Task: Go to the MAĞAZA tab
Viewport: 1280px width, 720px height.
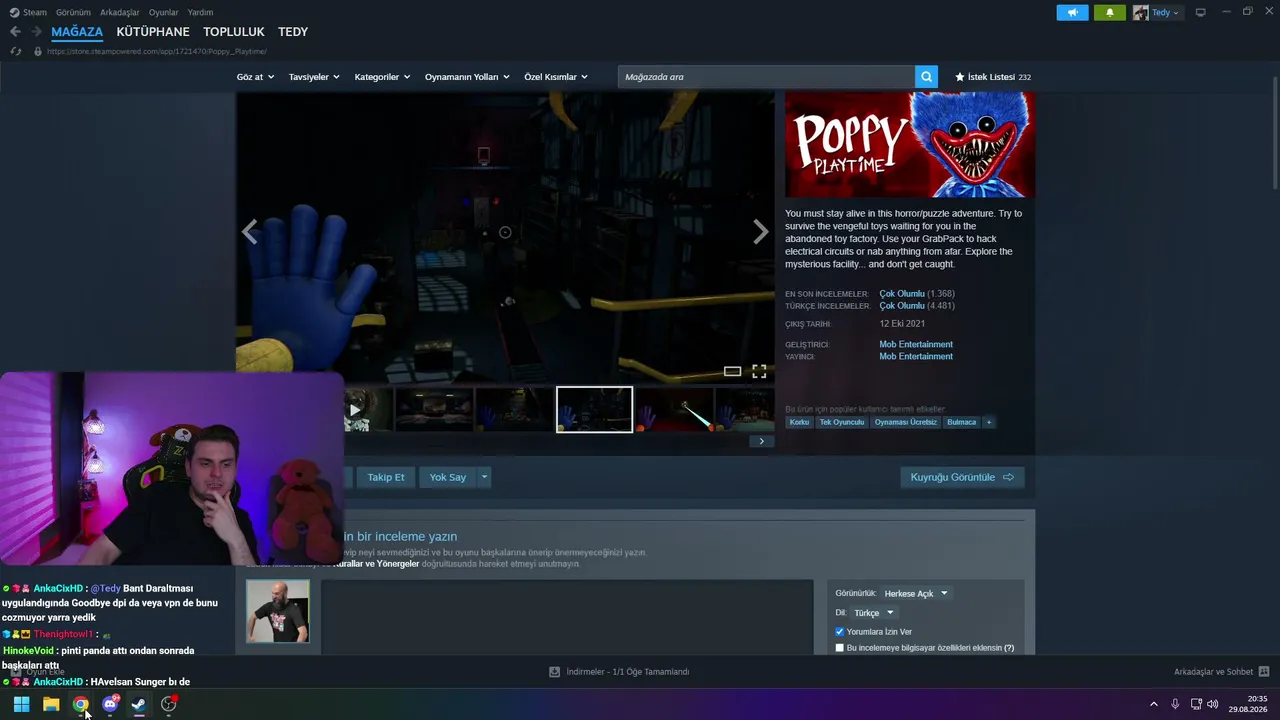Action: click(77, 32)
